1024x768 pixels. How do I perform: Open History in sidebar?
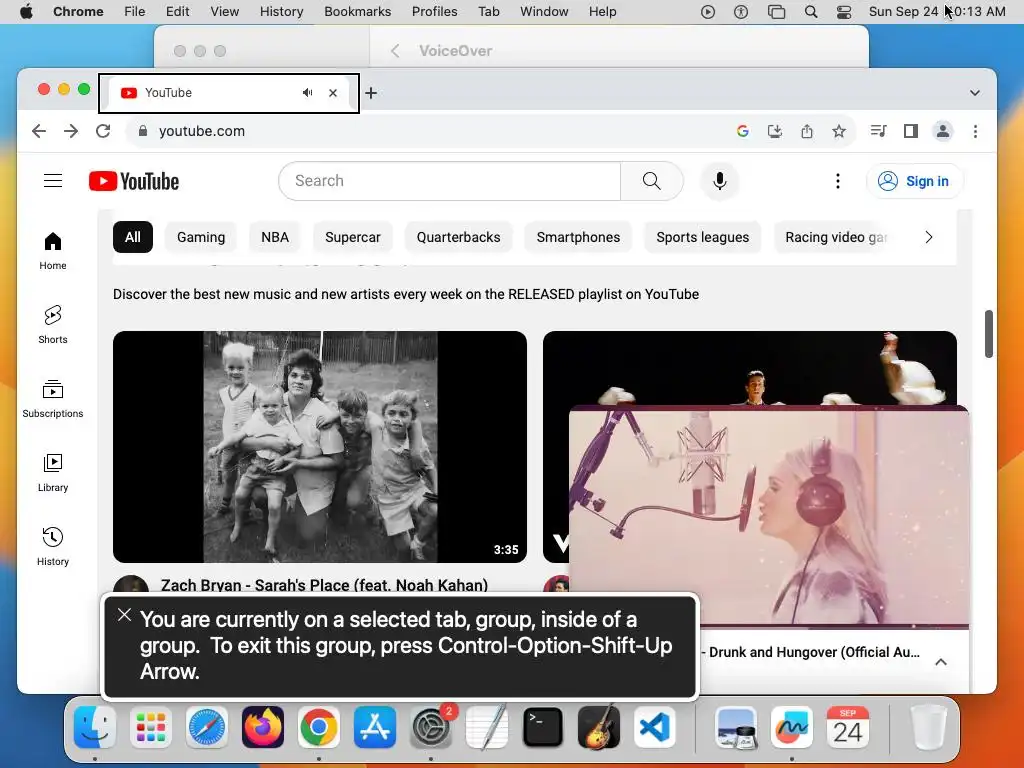[x=53, y=546]
